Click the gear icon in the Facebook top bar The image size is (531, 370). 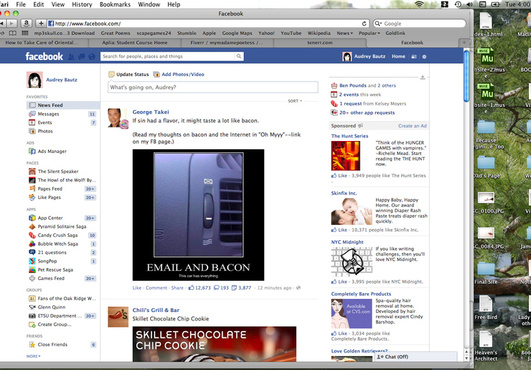tap(424, 57)
